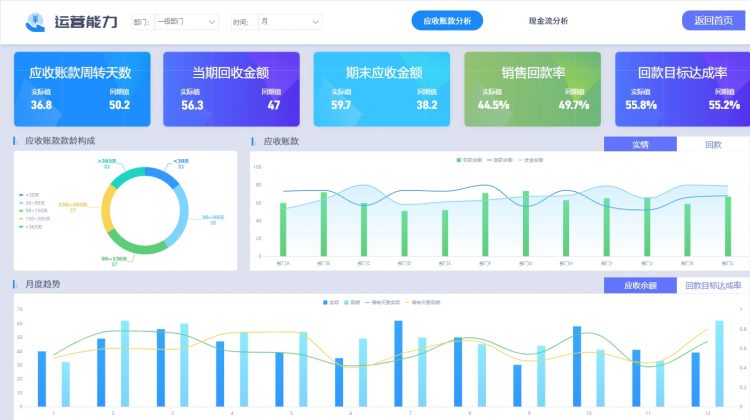750x420 pixels.
Task: Expand the 时间 dropdown showing 月
Action: pos(290,22)
